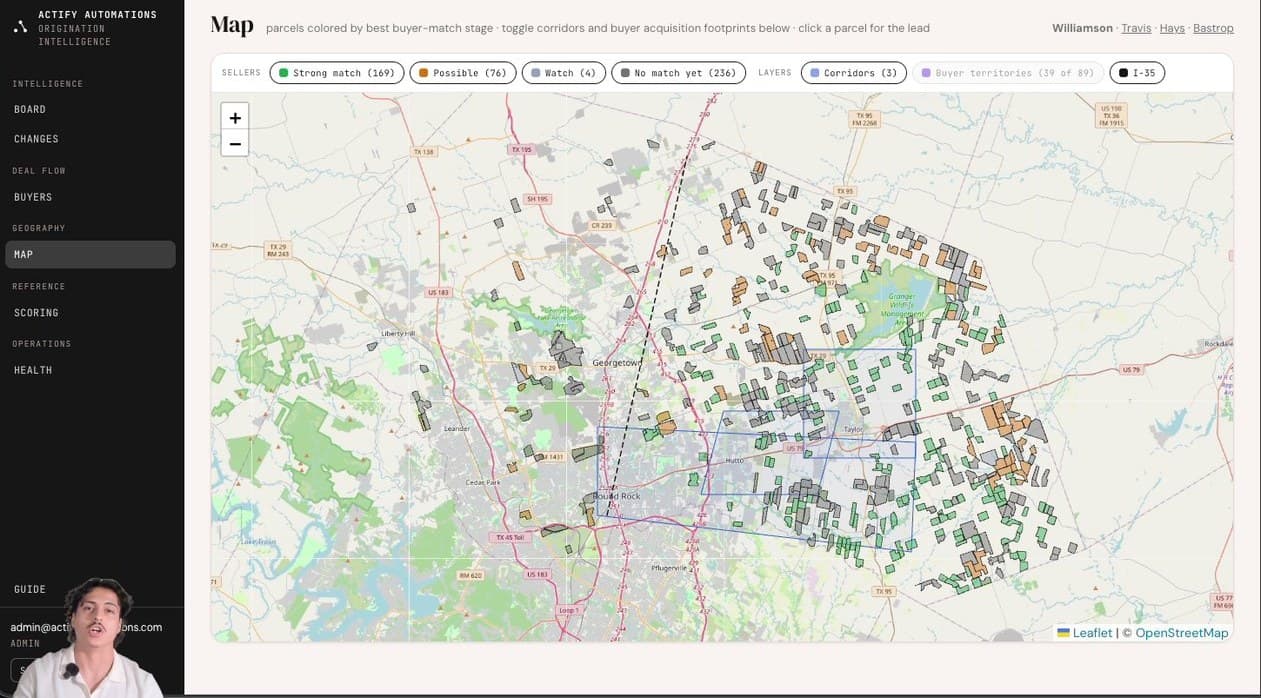The width and height of the screenshot is (1261, 698).
Task: Click the Map page heading
Action: (232, 26)
